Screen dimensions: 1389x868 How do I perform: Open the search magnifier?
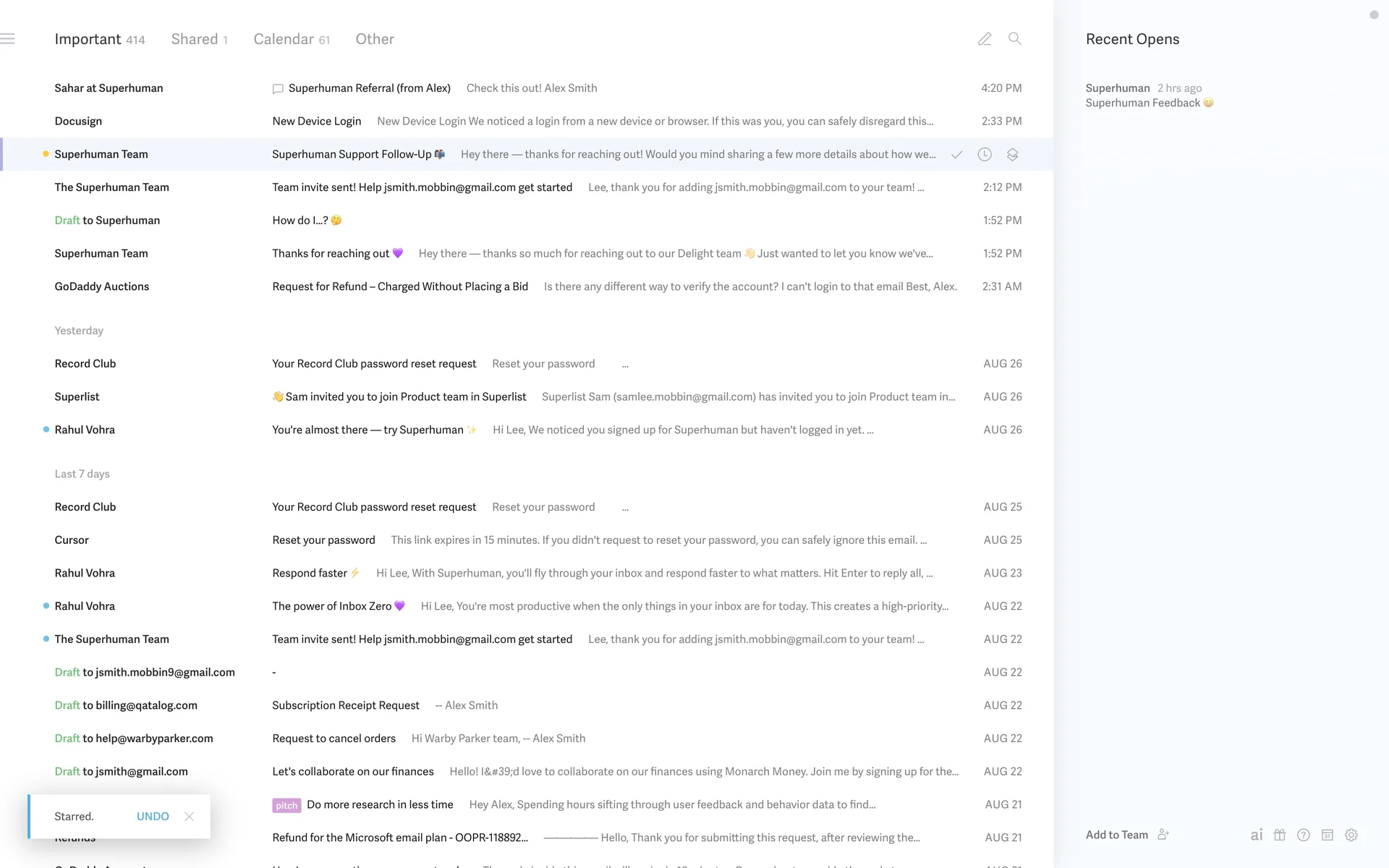pyautogui.click(x=1015, y=39)
